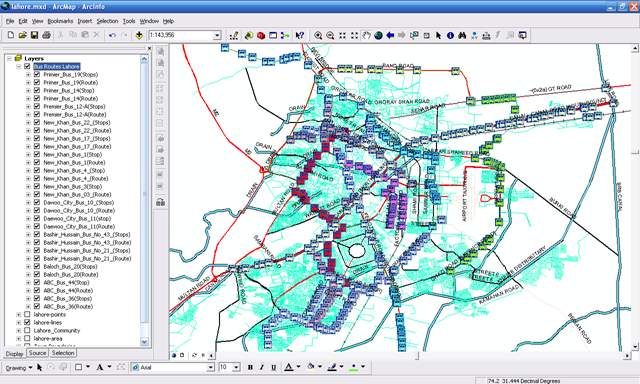Click the map view scroll up arrow
The image size is (640, 384).
point(635,48)
